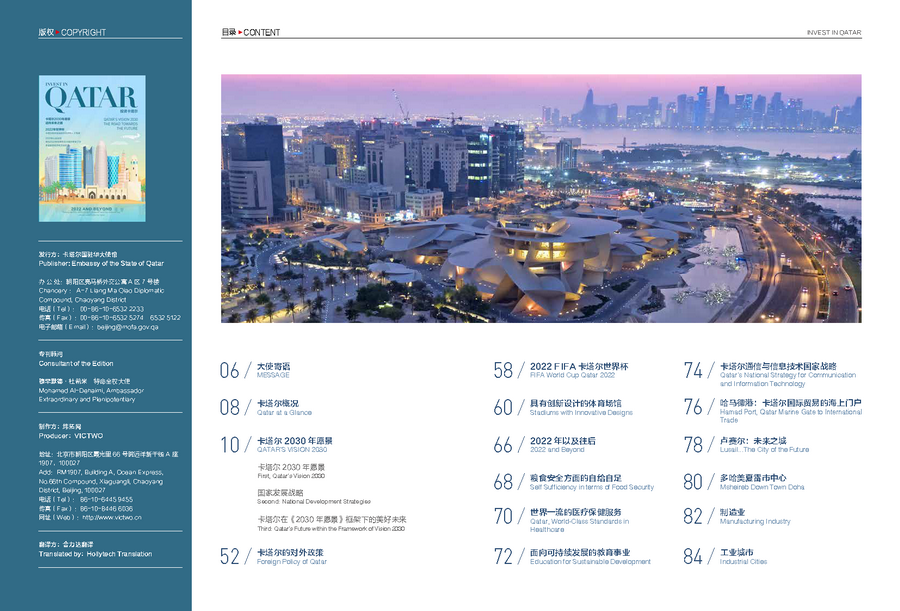
Task: Select the 52 Foreign Policy of Qatar entry
Action: (274, 556)
